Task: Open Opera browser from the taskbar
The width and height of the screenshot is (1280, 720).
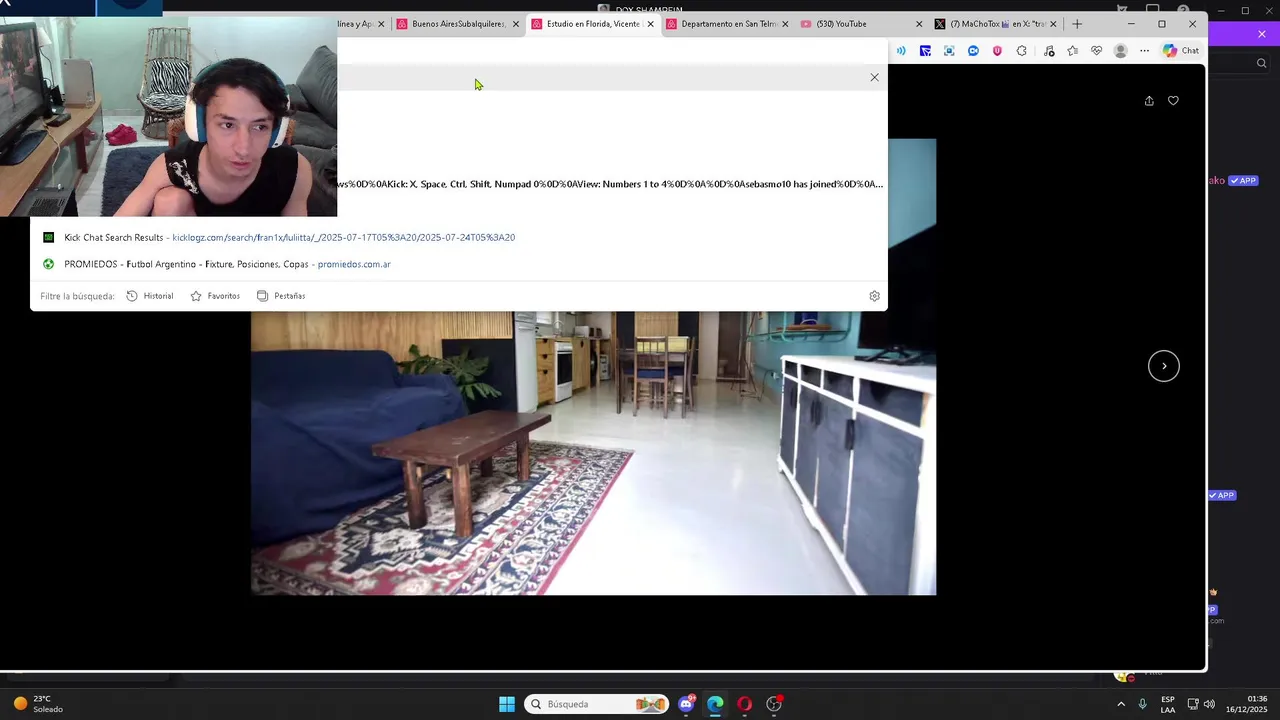Action: [x=744, y=704]
